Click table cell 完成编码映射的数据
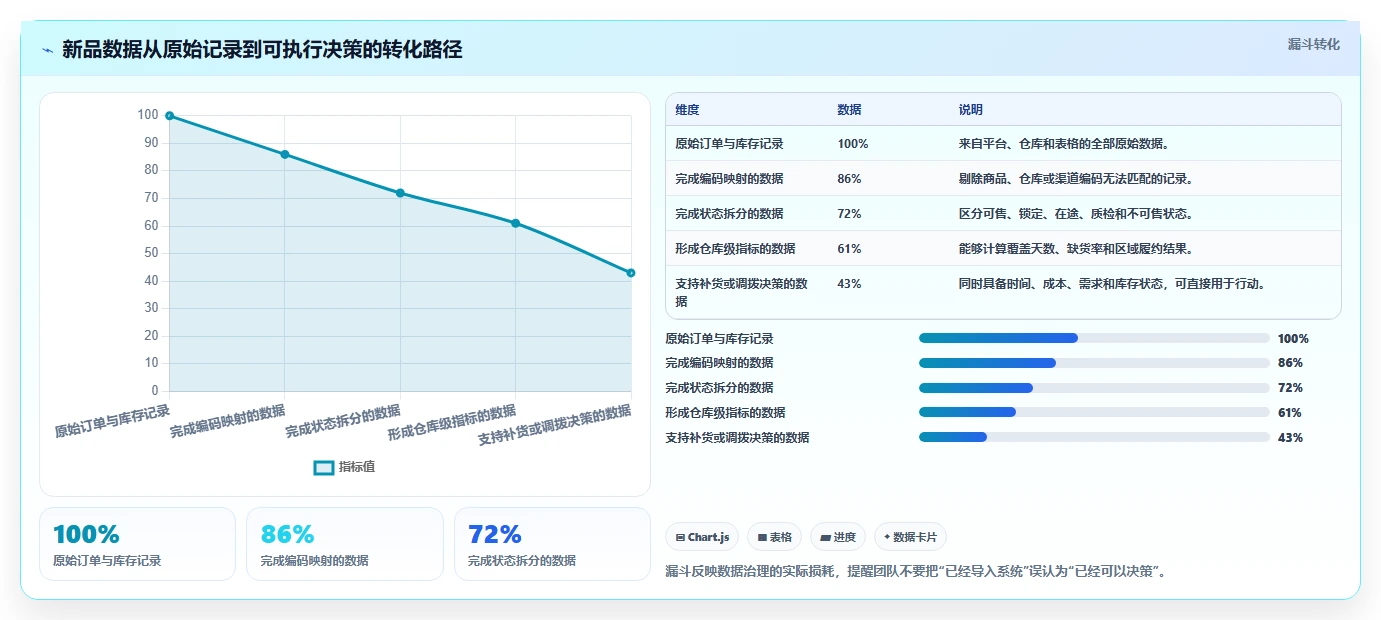 click(729, 179)
